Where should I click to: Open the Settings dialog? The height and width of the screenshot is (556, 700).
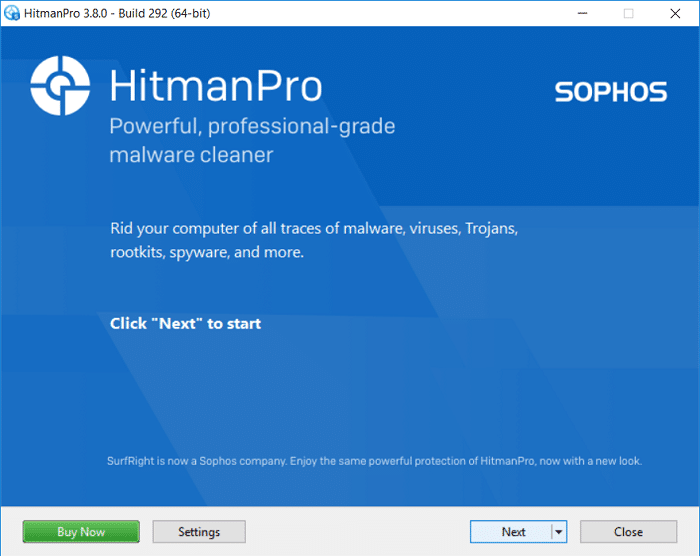pyautogui.click(x=198, y=532)
